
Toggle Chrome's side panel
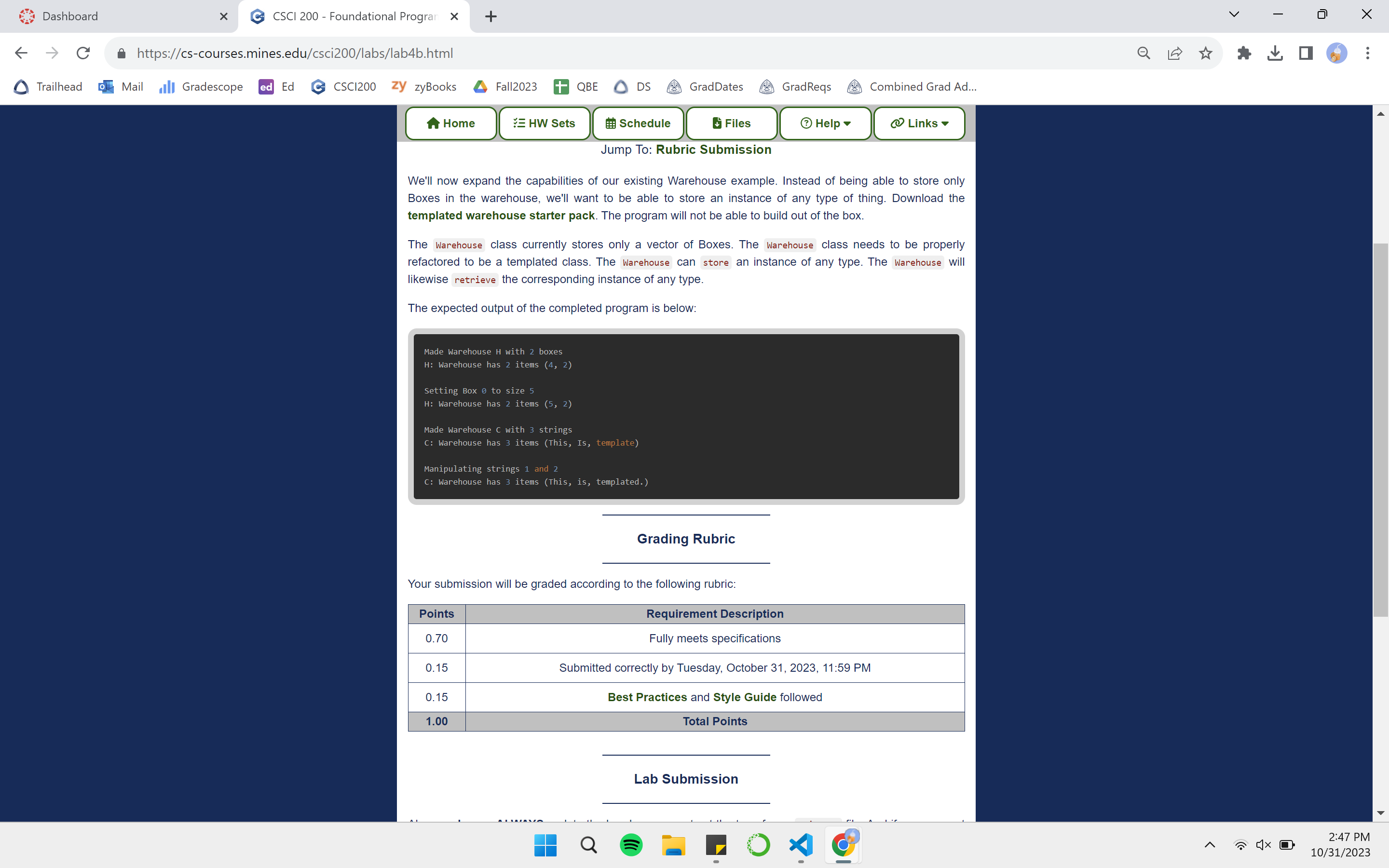click(1305, 53)
